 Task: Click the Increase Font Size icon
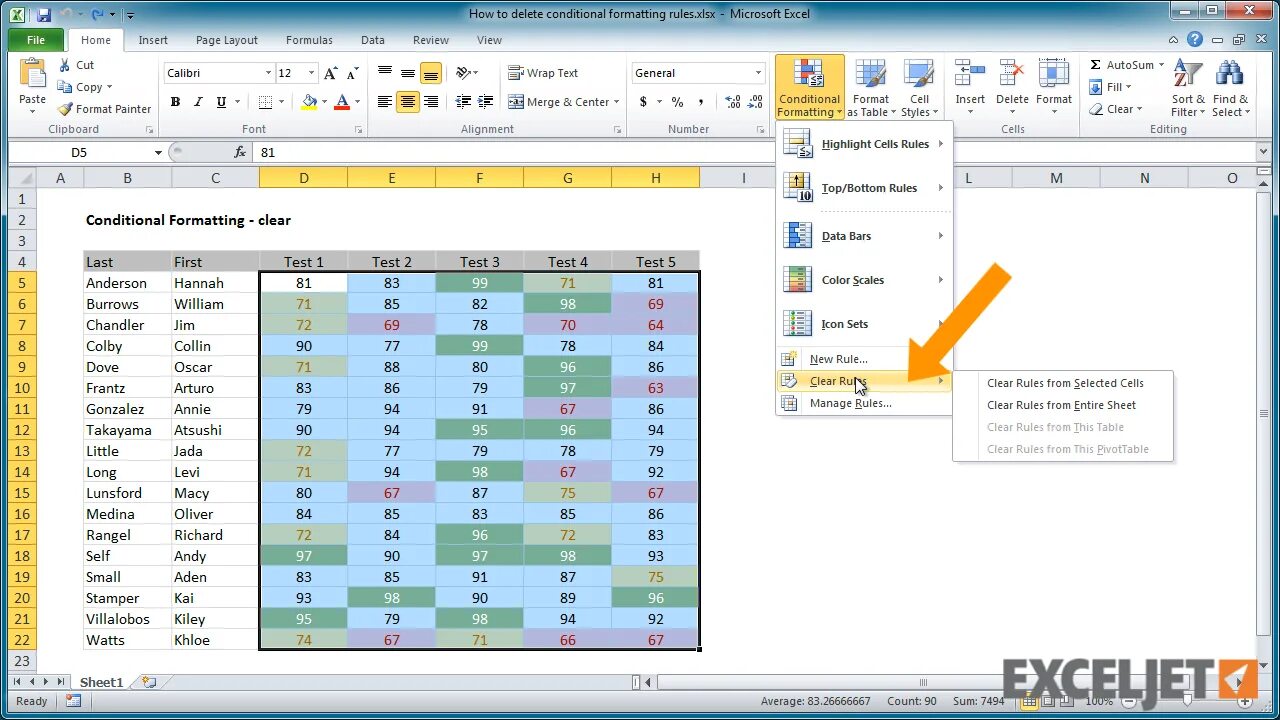coord(331,73)
